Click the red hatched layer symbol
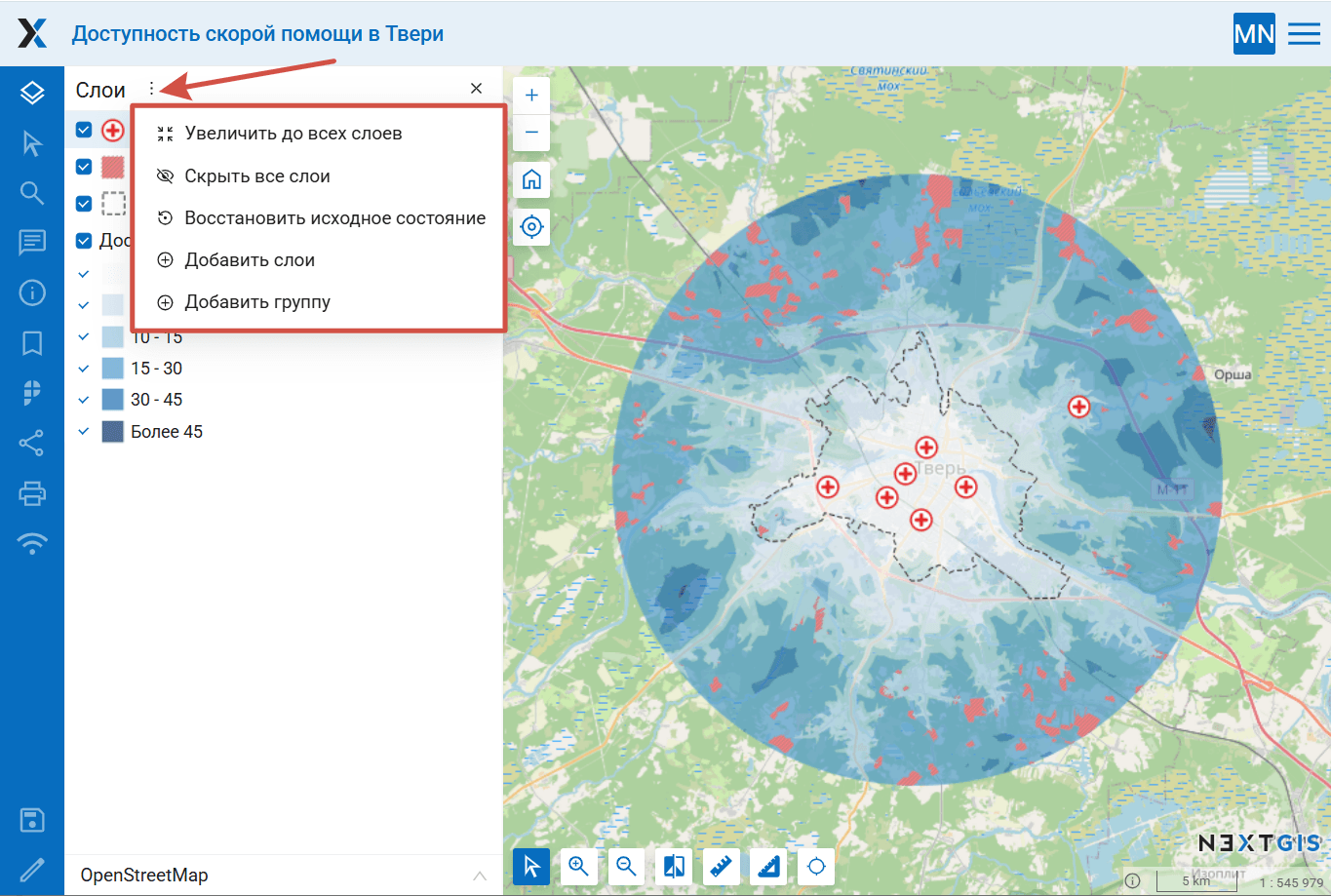The width and height of the screenshot is (1331, 896). [113, 167]
